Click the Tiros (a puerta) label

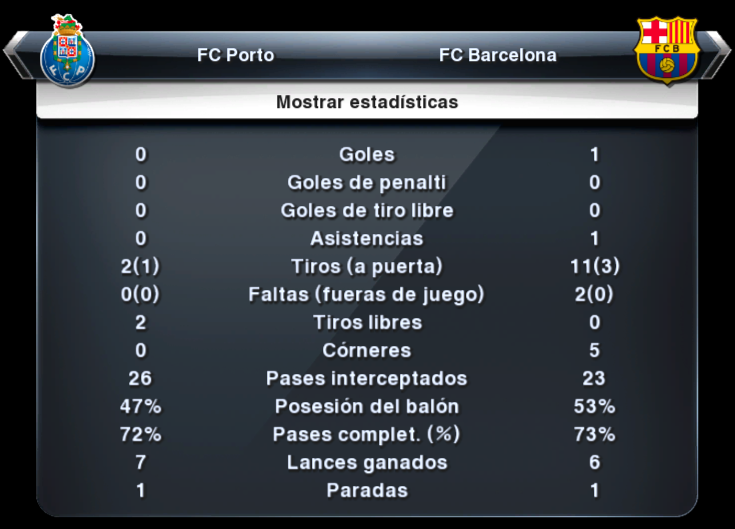click(x=367, y=267)
